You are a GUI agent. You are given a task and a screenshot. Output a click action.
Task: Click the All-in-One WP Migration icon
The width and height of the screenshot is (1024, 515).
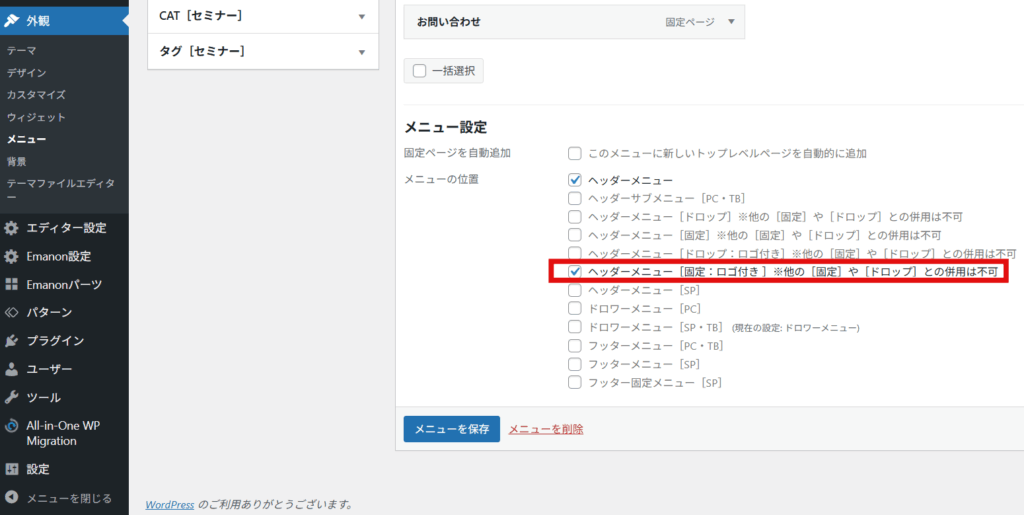coord(12,426)
